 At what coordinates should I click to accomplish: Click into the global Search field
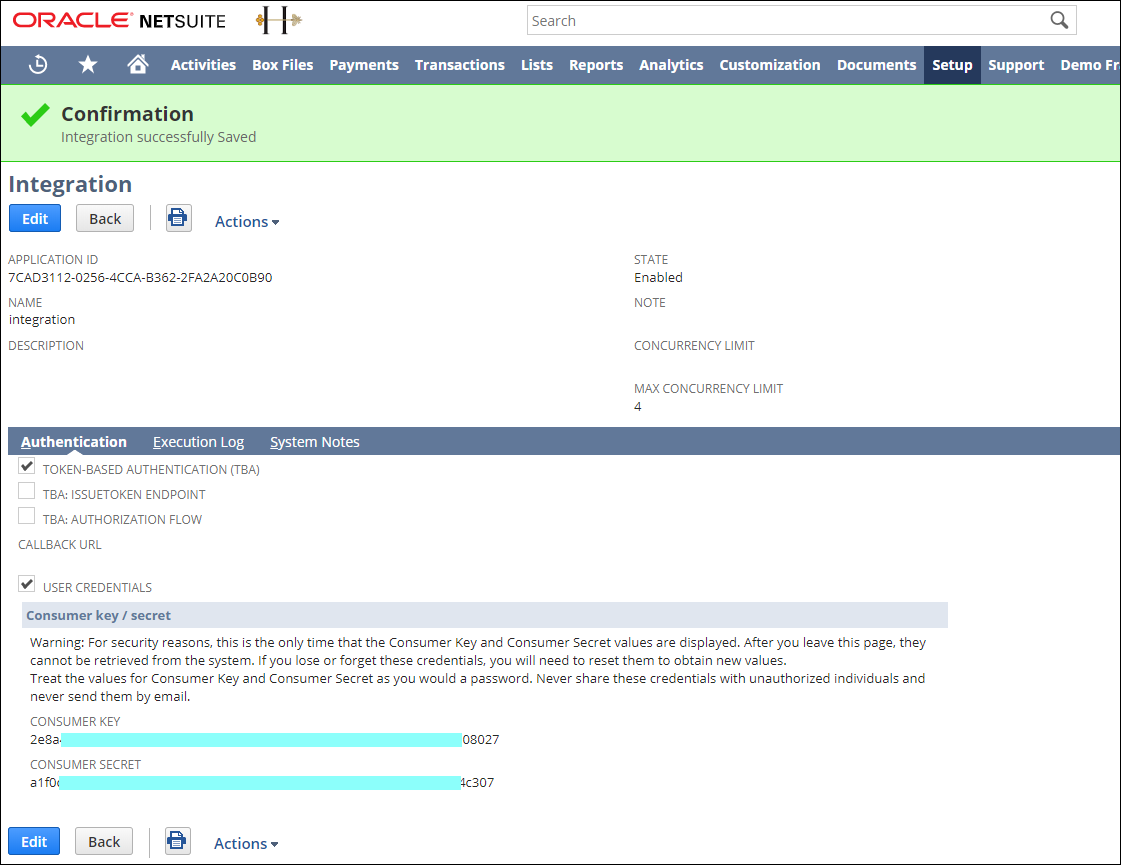[785, 21]
